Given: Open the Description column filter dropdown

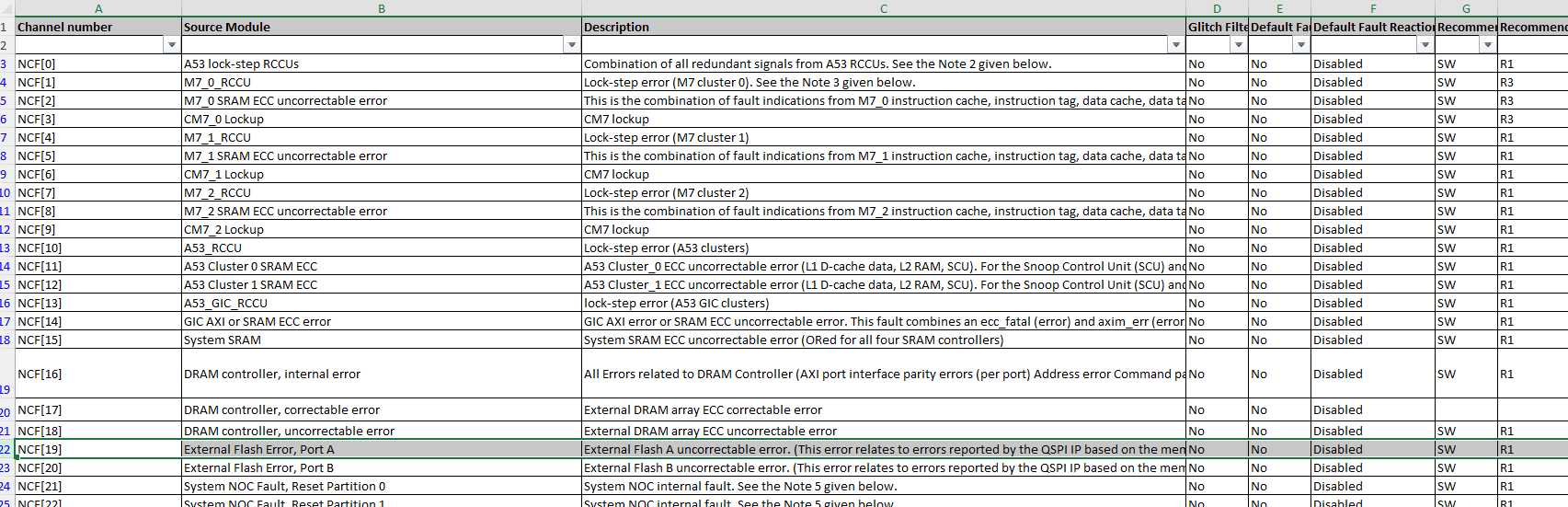Looking at the screenshot, I should (1176, 45).
